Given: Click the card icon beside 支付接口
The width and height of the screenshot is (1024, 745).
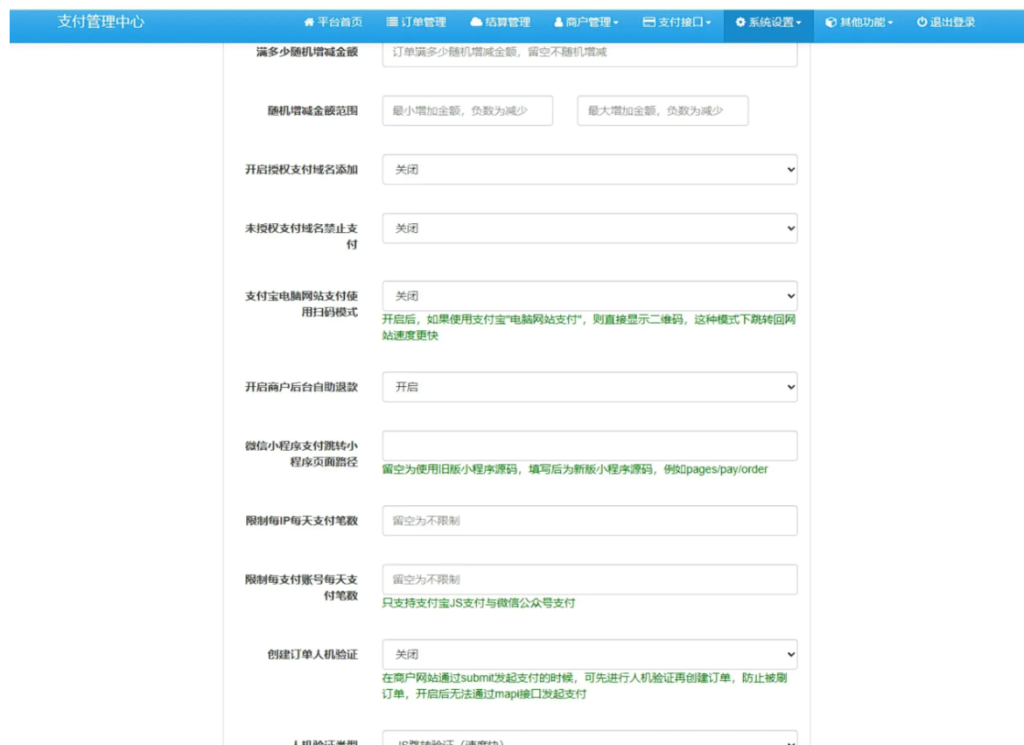Looking at the screenshot, I should pos(649,22).
